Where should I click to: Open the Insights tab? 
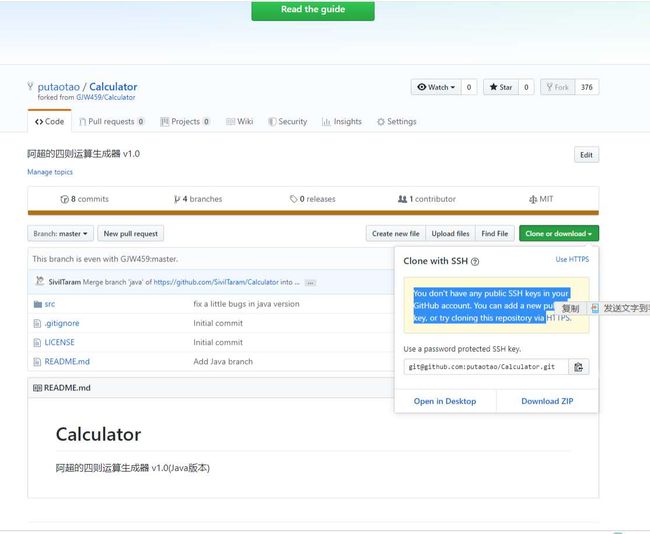coord(342,121)
